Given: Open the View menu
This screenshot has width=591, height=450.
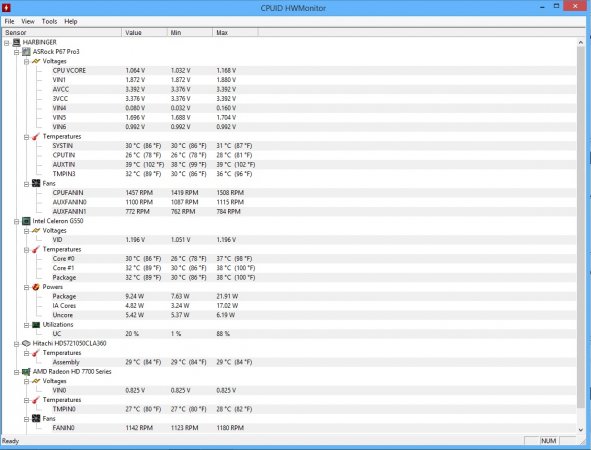Looking at the screenshot, I should pyautogui.click(x=28, y=21).
